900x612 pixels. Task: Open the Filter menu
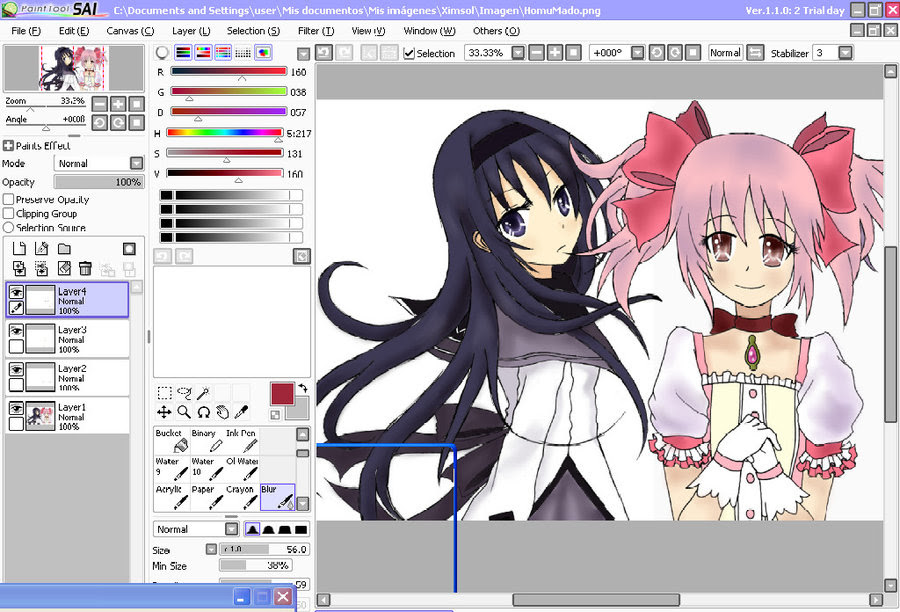point(316,30)
